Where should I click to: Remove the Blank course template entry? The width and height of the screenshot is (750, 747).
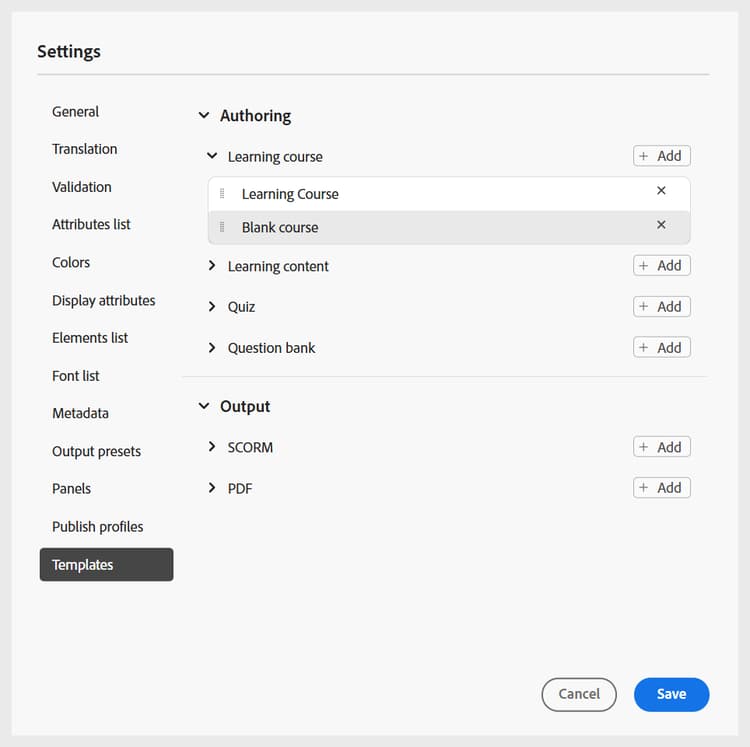coord(661,225)
